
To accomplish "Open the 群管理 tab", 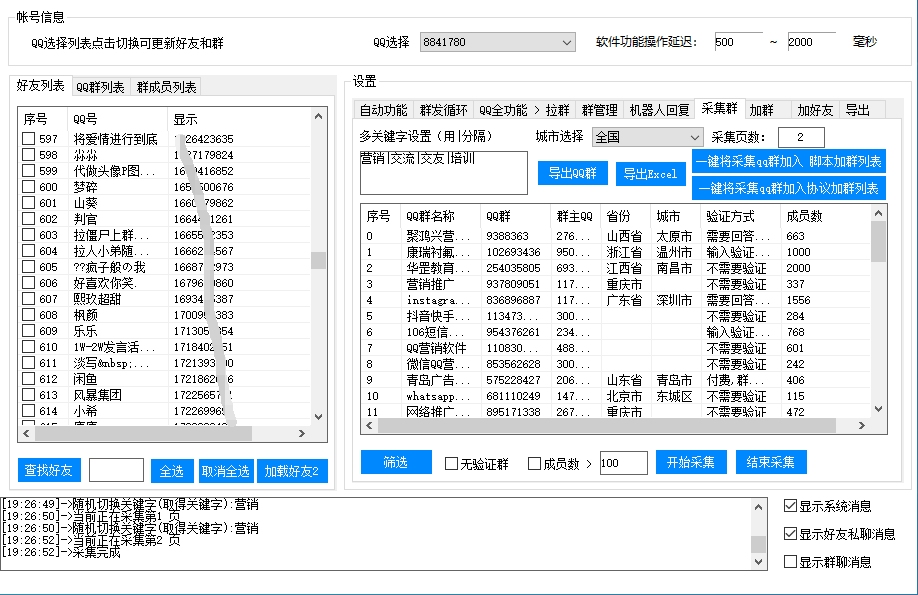I will pyautogui.click(x=600, y=110).
